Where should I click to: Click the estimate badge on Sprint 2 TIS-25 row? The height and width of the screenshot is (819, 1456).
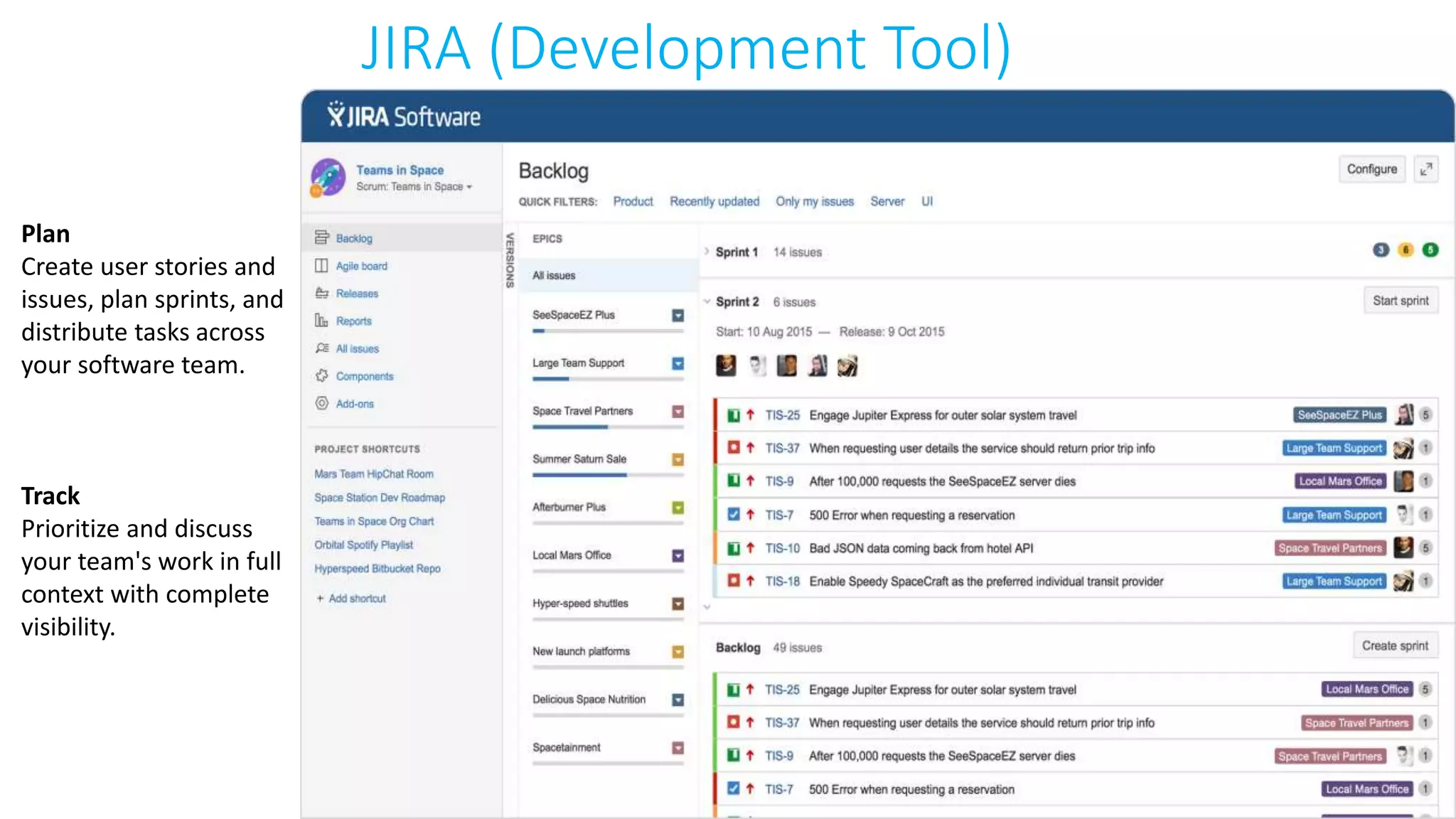point(1426,414)
